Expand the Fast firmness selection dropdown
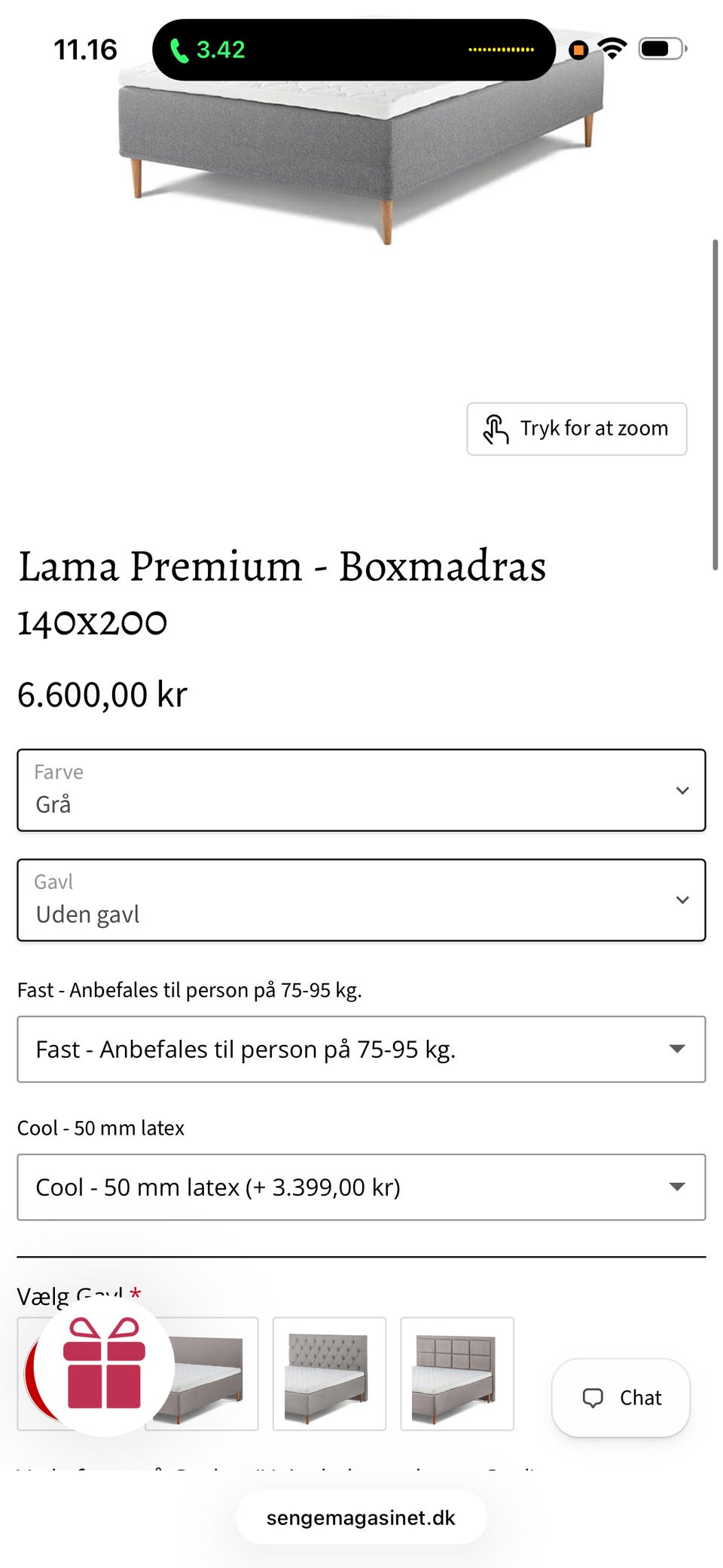723x1568 pixels. click(361, 1049)
